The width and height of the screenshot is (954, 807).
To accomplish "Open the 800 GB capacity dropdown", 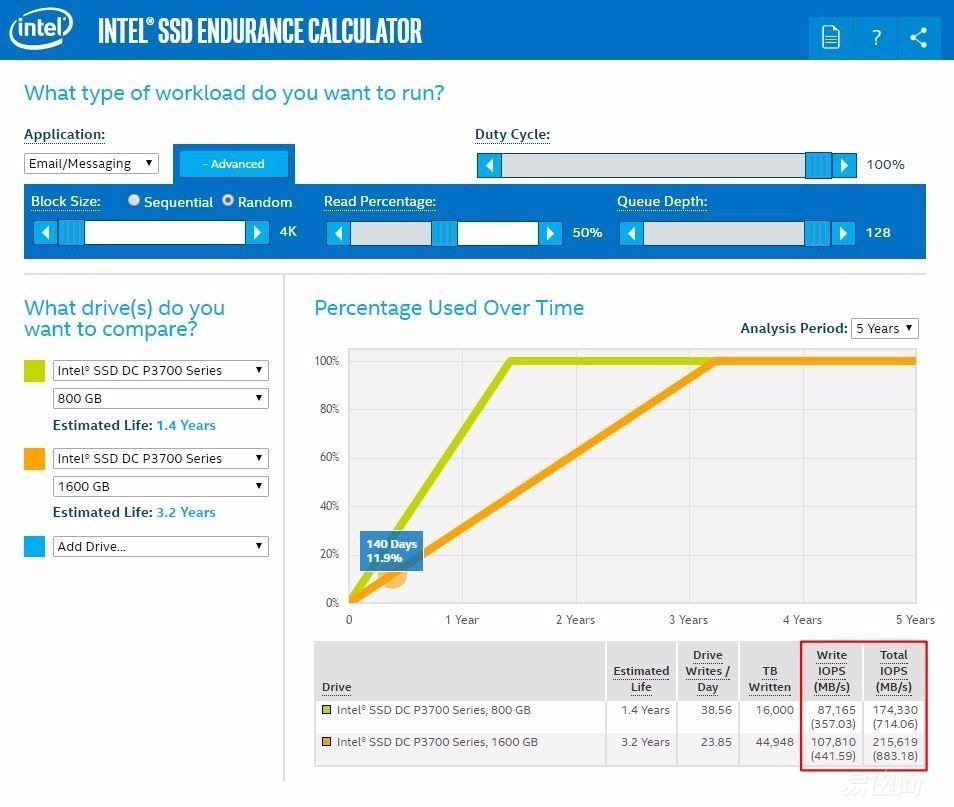I will point(161,399).
